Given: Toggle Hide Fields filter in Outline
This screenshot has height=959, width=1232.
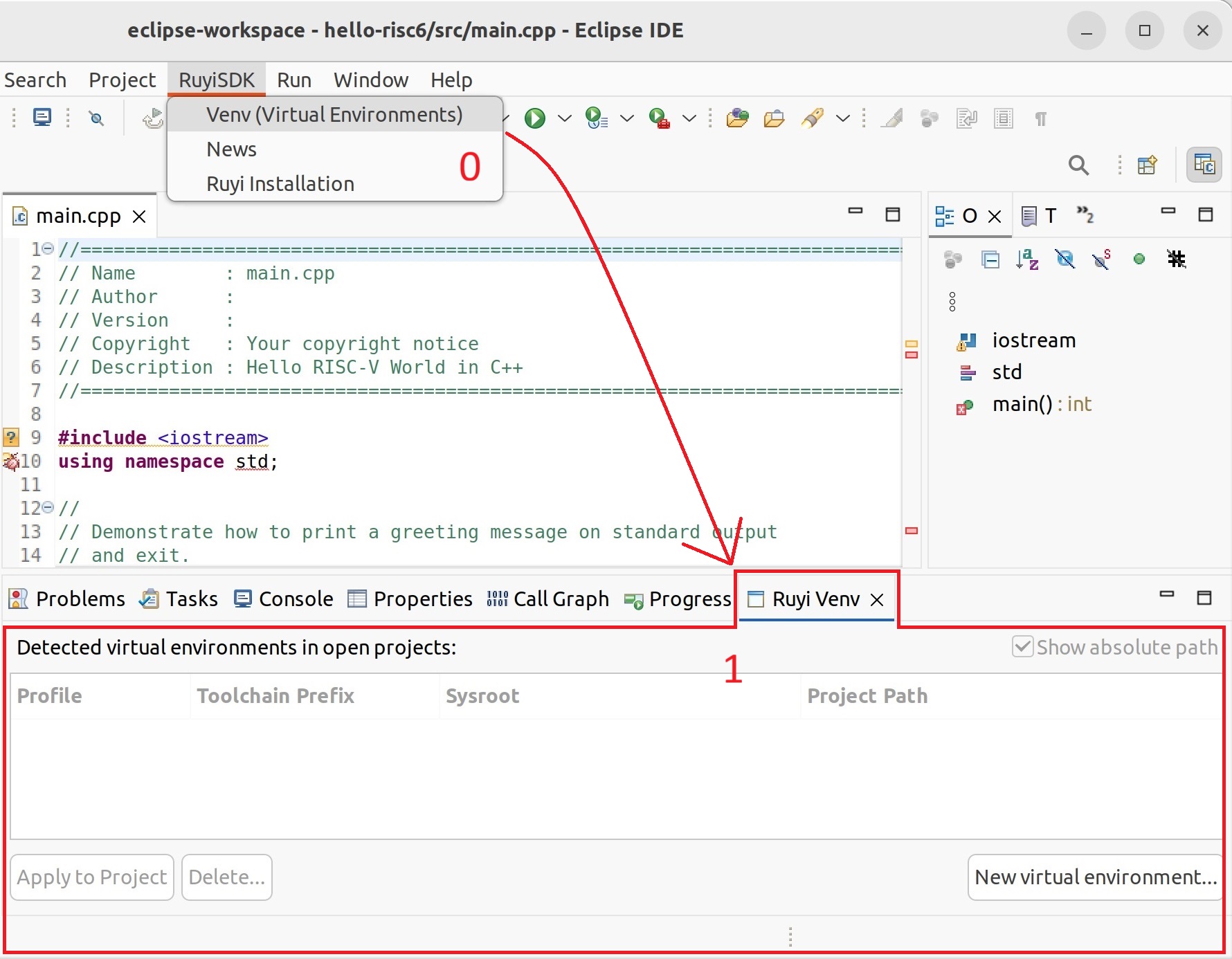Looking at the screenshot, I should (x=1065, y=259).
